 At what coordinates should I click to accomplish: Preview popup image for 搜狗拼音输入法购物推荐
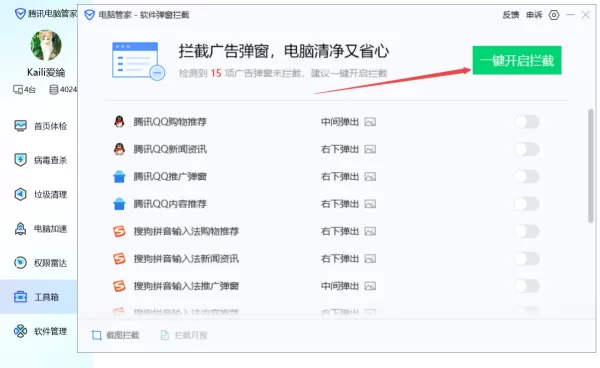tap(370, 231)
